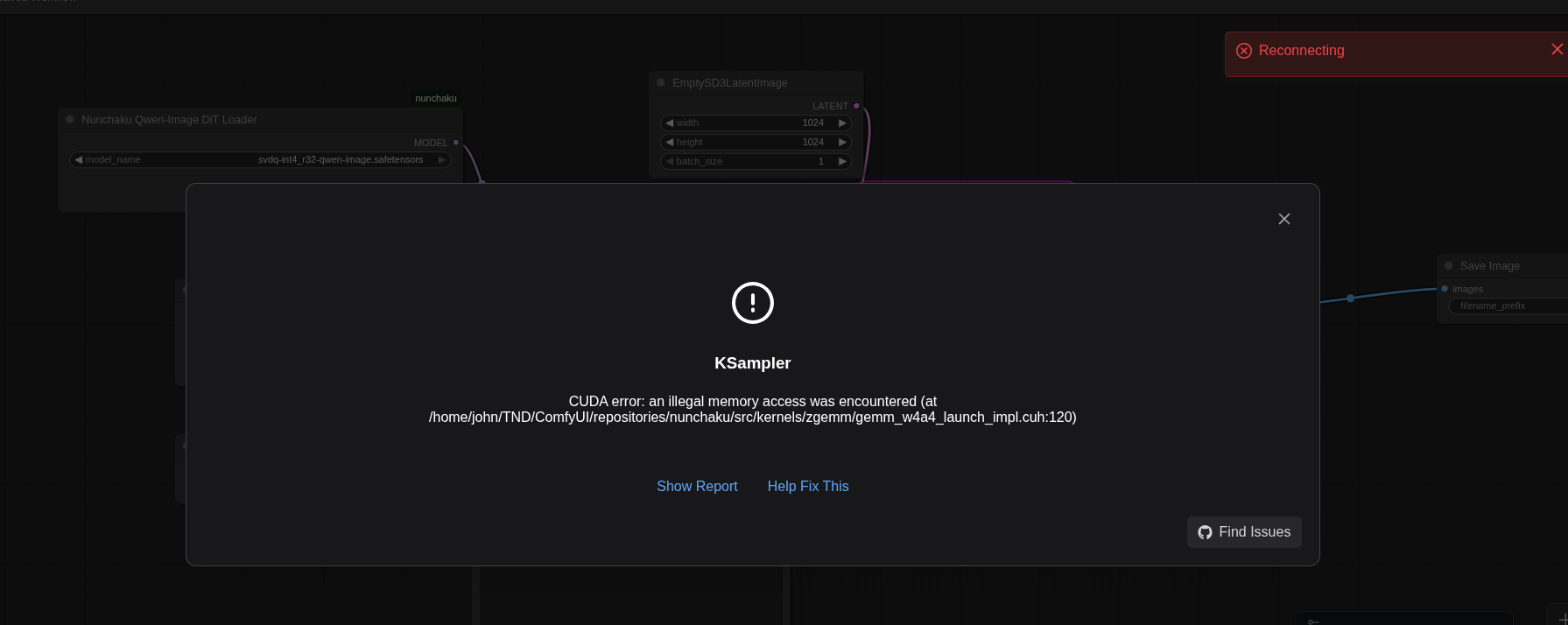
Task: Increase width value with right arrow
Action: click(x=842, y=123)
